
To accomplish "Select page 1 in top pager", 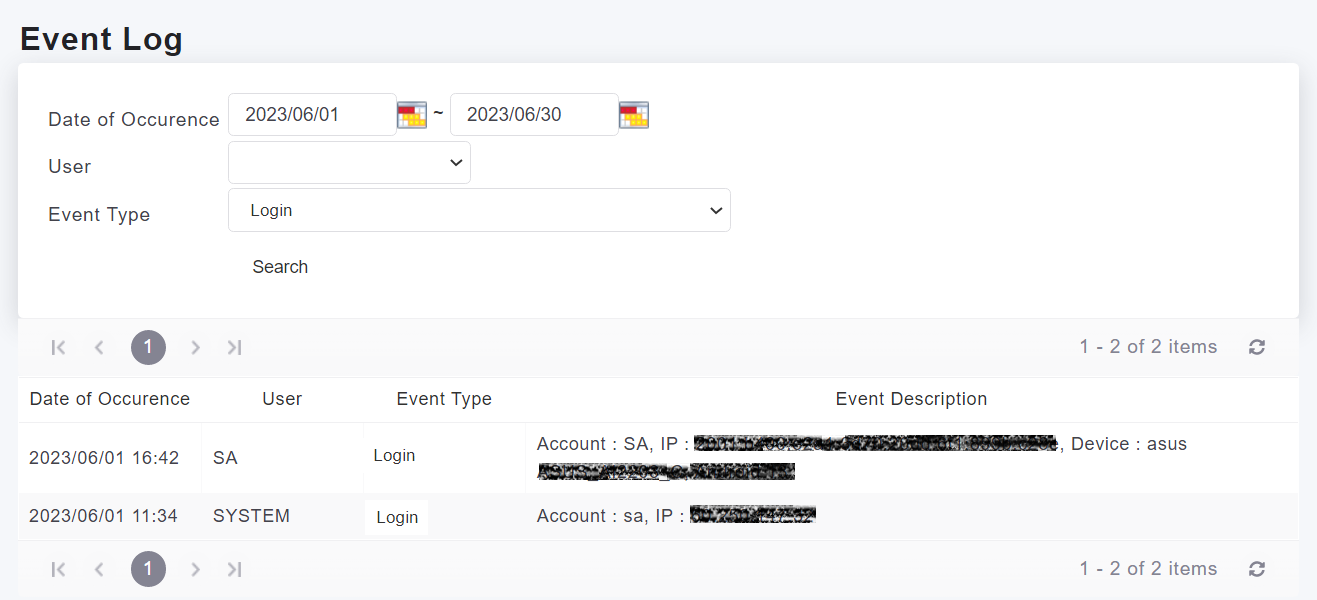I will (148, 347).
